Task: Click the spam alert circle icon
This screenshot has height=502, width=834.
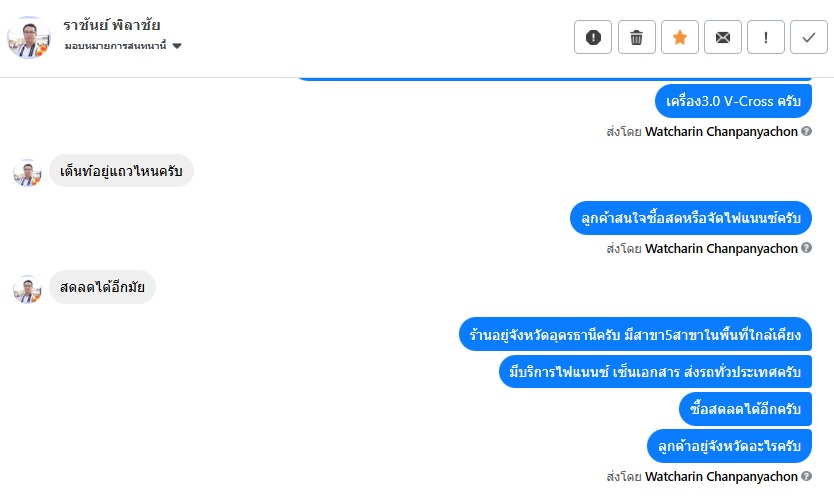Action: [593, 38]
